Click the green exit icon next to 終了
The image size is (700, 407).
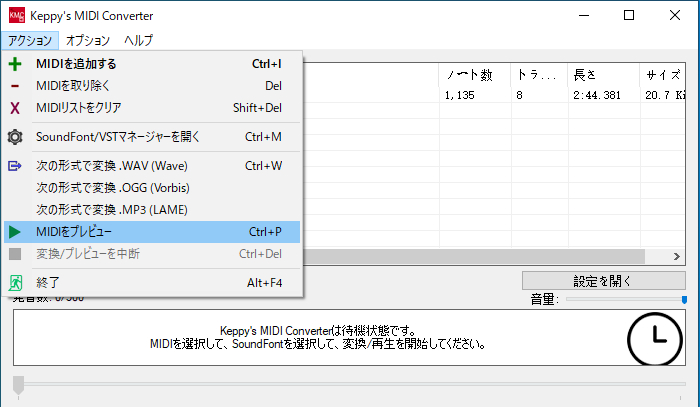(x=15, y=283)
